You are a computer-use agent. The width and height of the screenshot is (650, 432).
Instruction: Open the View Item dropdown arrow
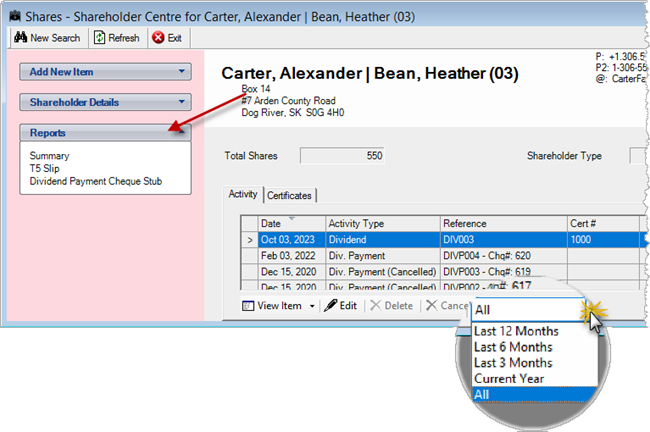tap(312, 306)
